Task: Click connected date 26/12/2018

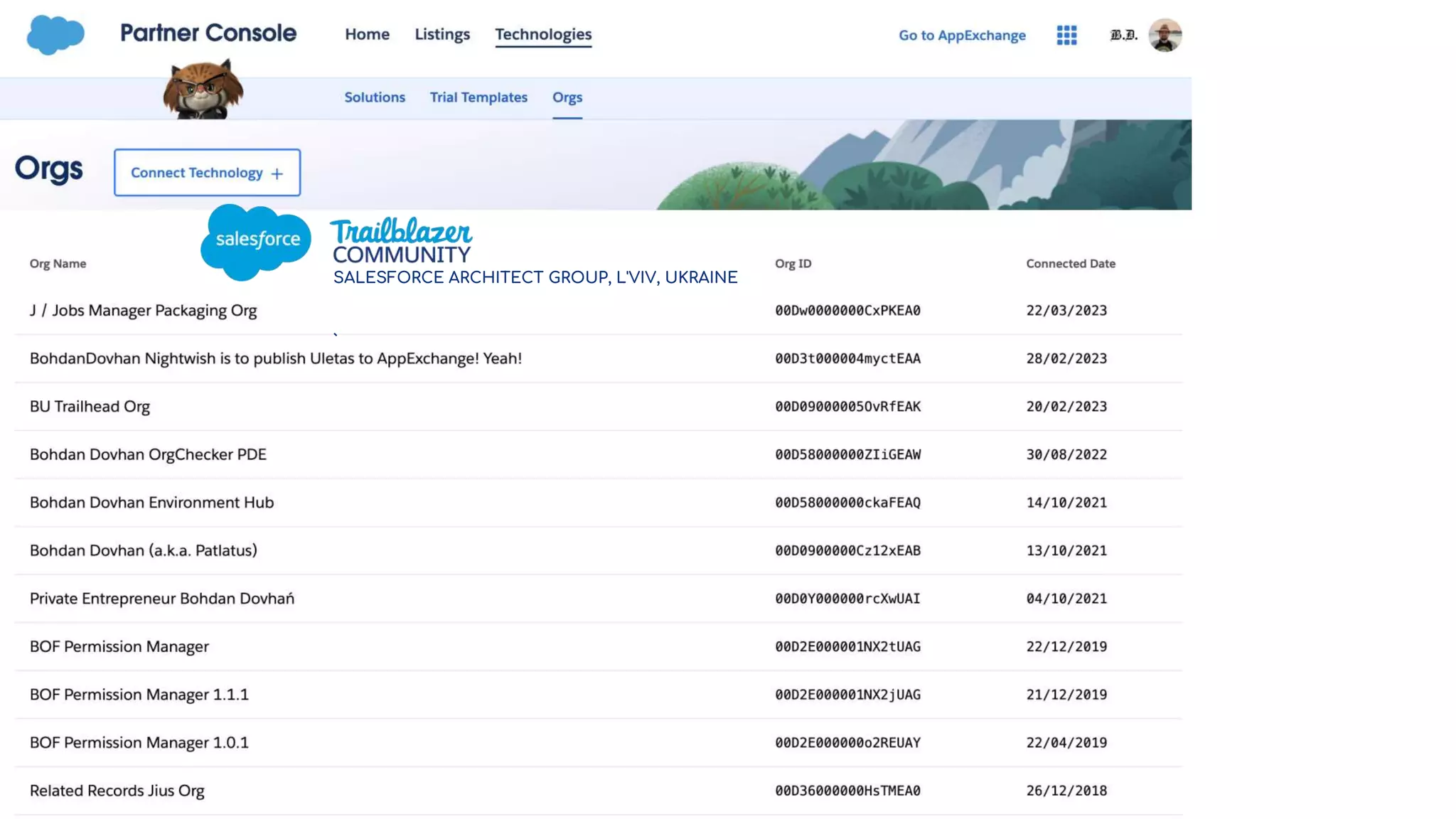Action: coord(1066,791)
